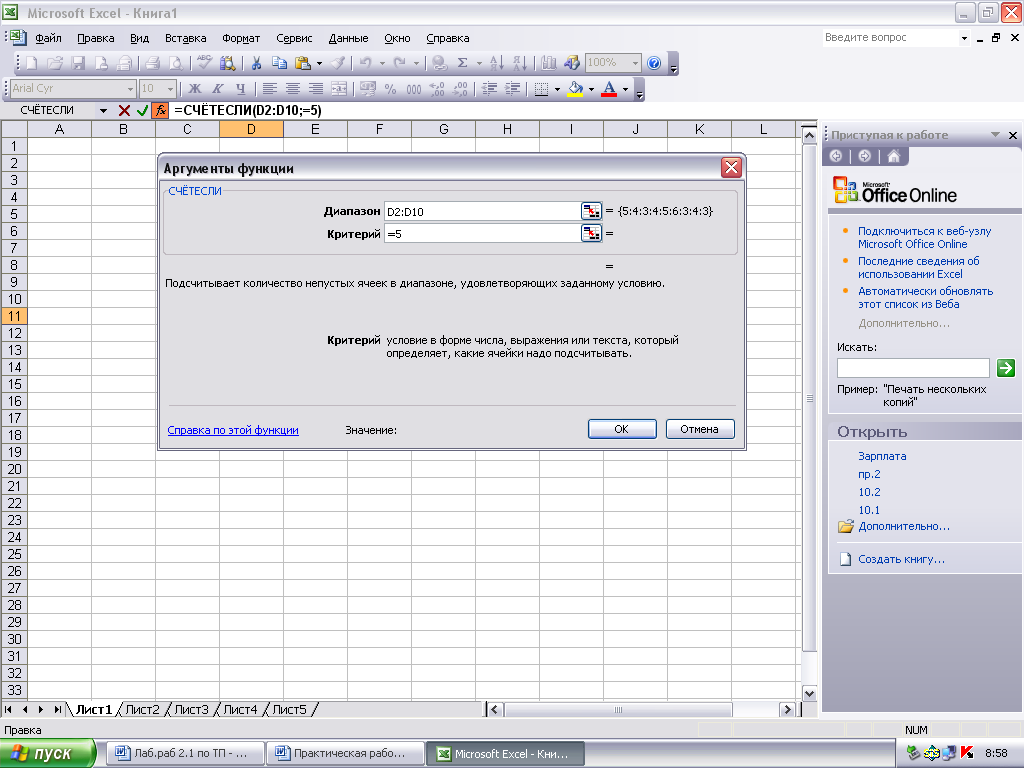Click the New workbook icon in toolbar
The height and width of the screenshot is (768, 1024).
[31, 63]
